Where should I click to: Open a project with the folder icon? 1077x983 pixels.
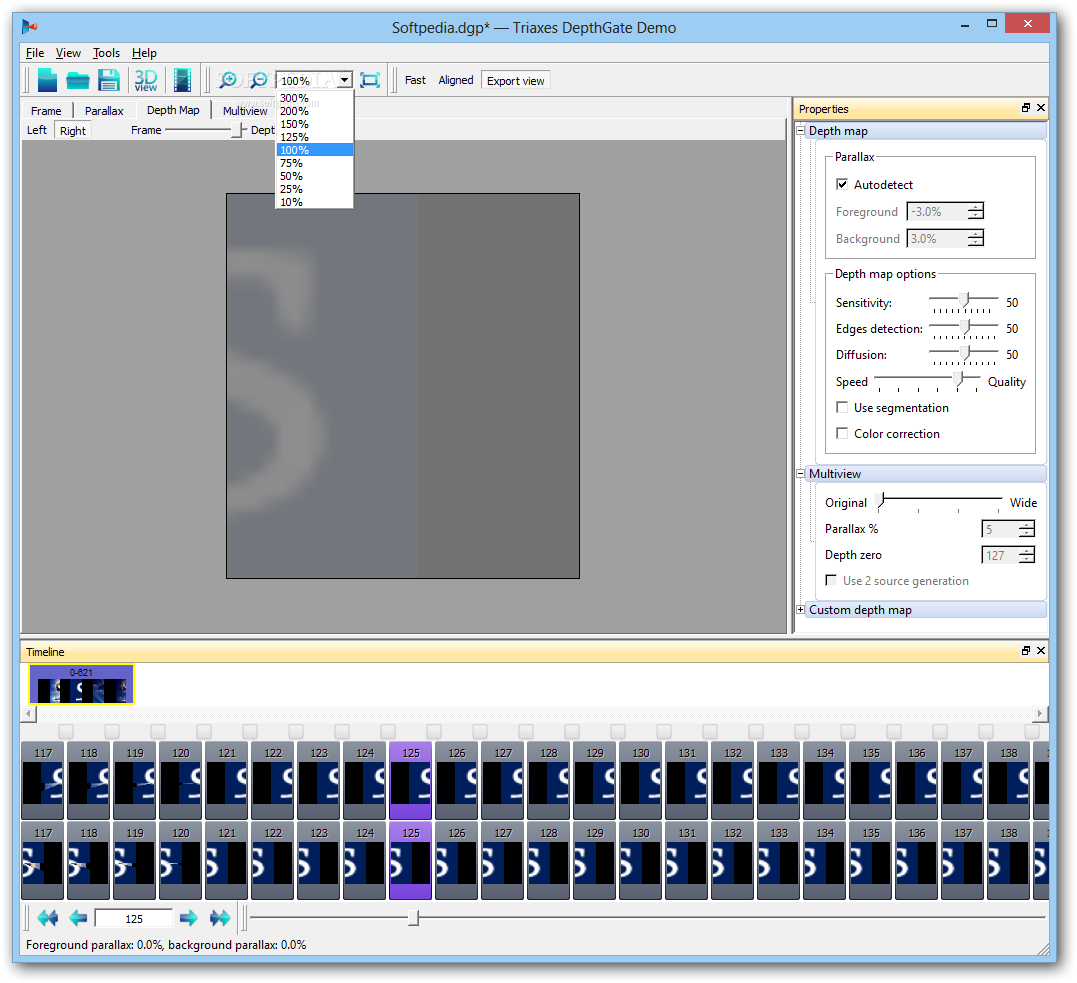click(x=78, y=81)
